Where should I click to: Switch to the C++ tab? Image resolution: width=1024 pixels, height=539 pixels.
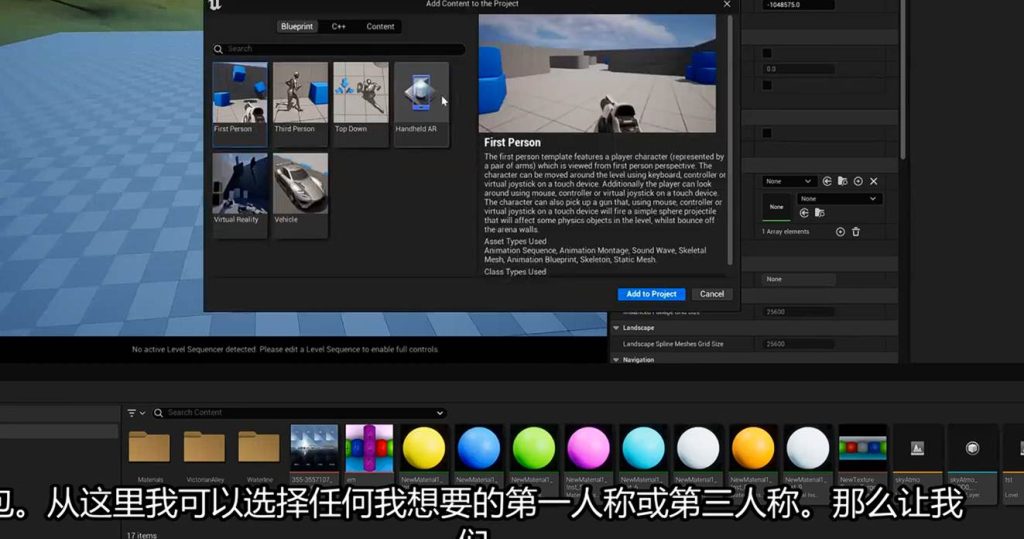point(339,27)
